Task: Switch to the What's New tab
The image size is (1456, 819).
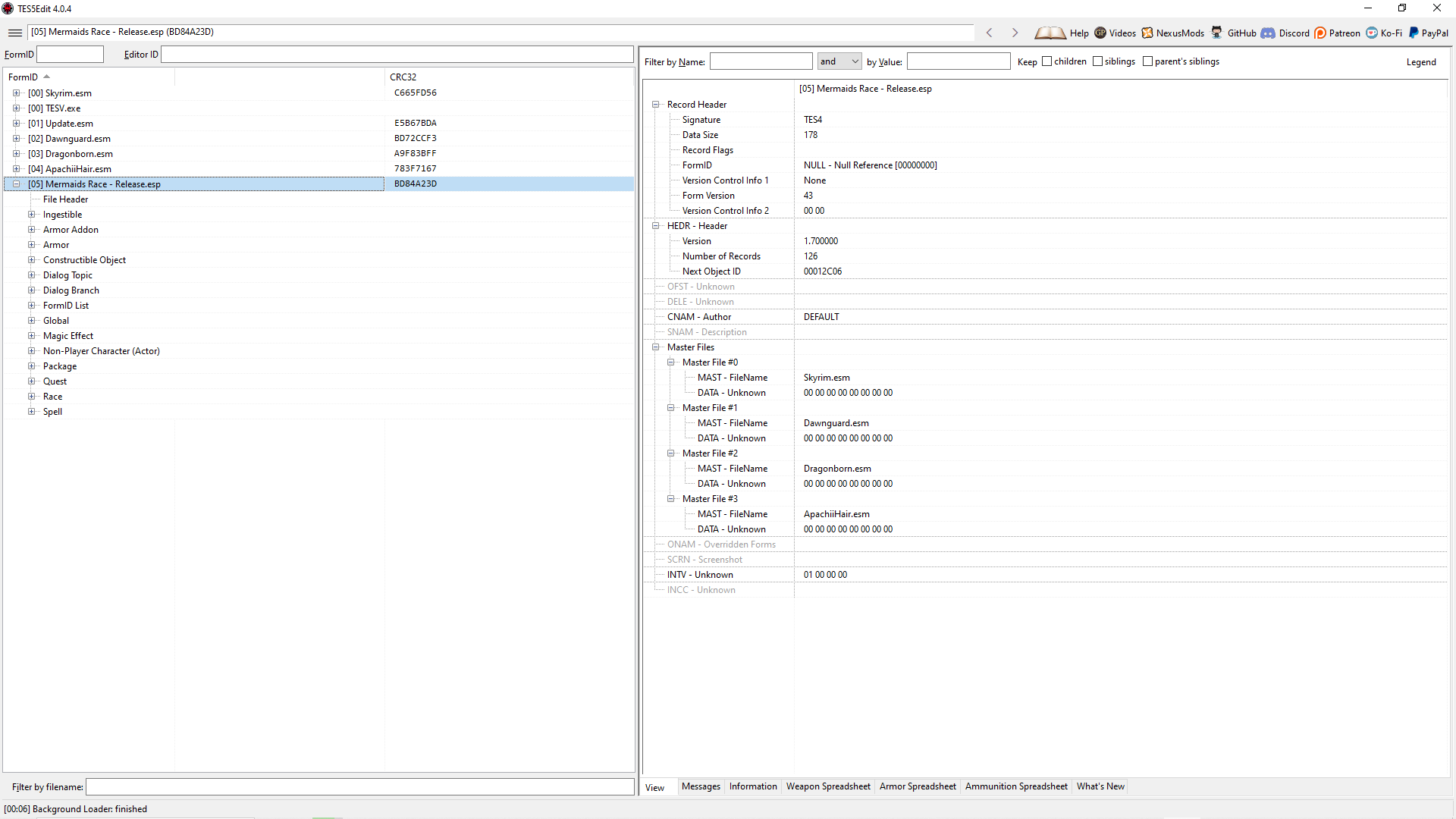Action: click(1100, 786)
